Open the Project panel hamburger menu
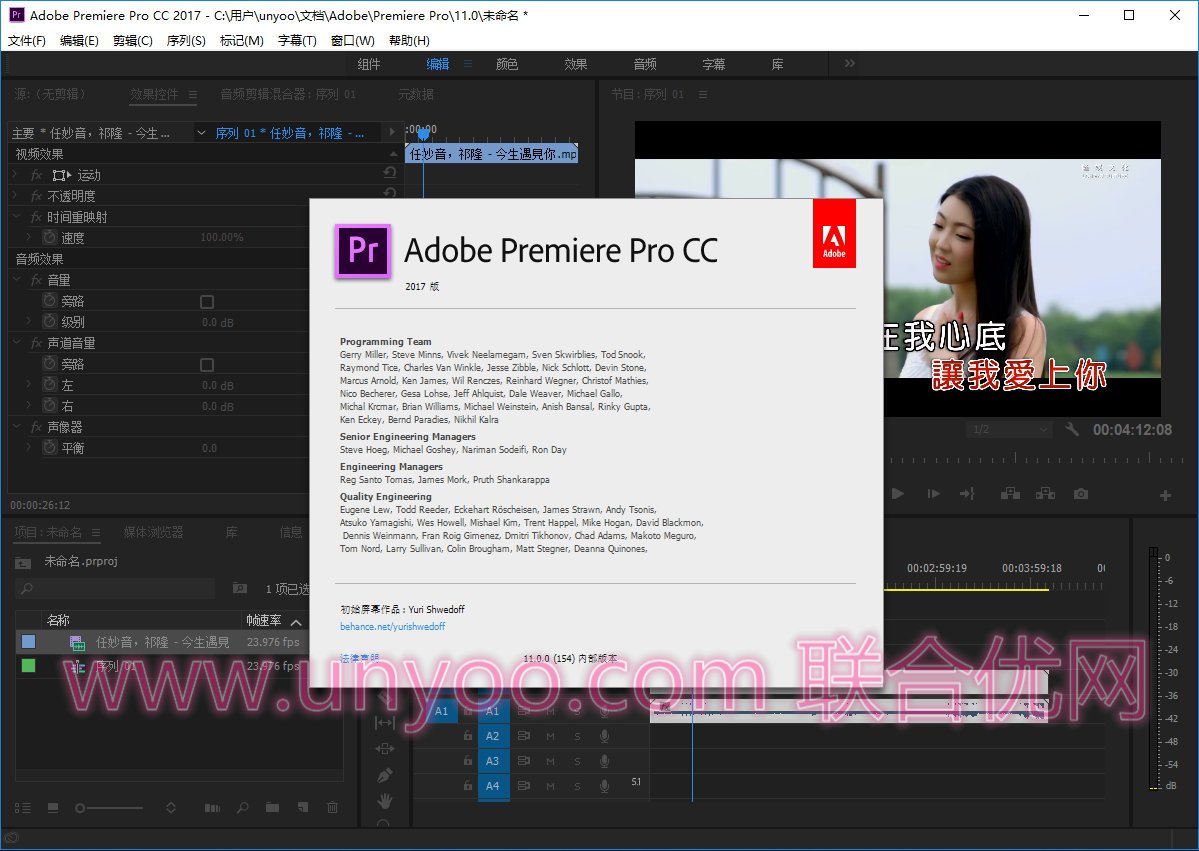The image size is (1199, 851). point(96,532)
